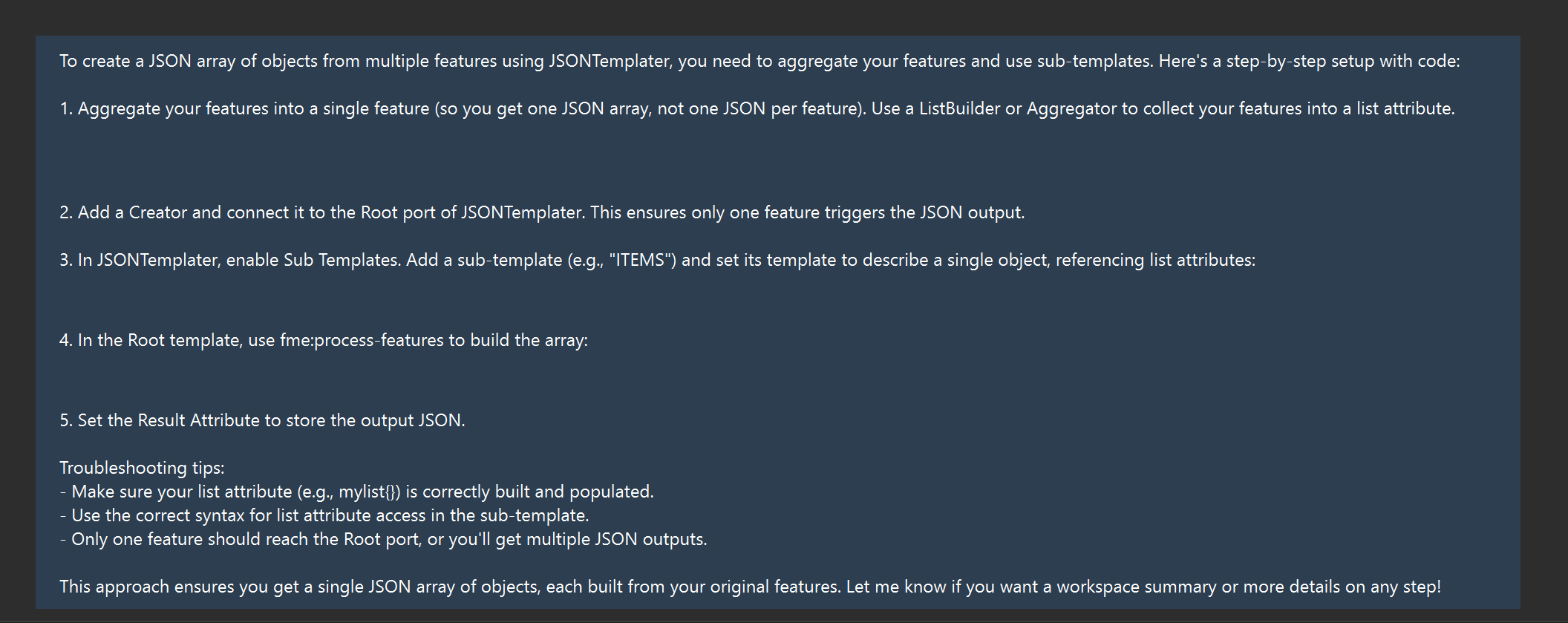The image size is (1568, 623).
Task: Click the dark margin above the message box
Action: point(784,17)
